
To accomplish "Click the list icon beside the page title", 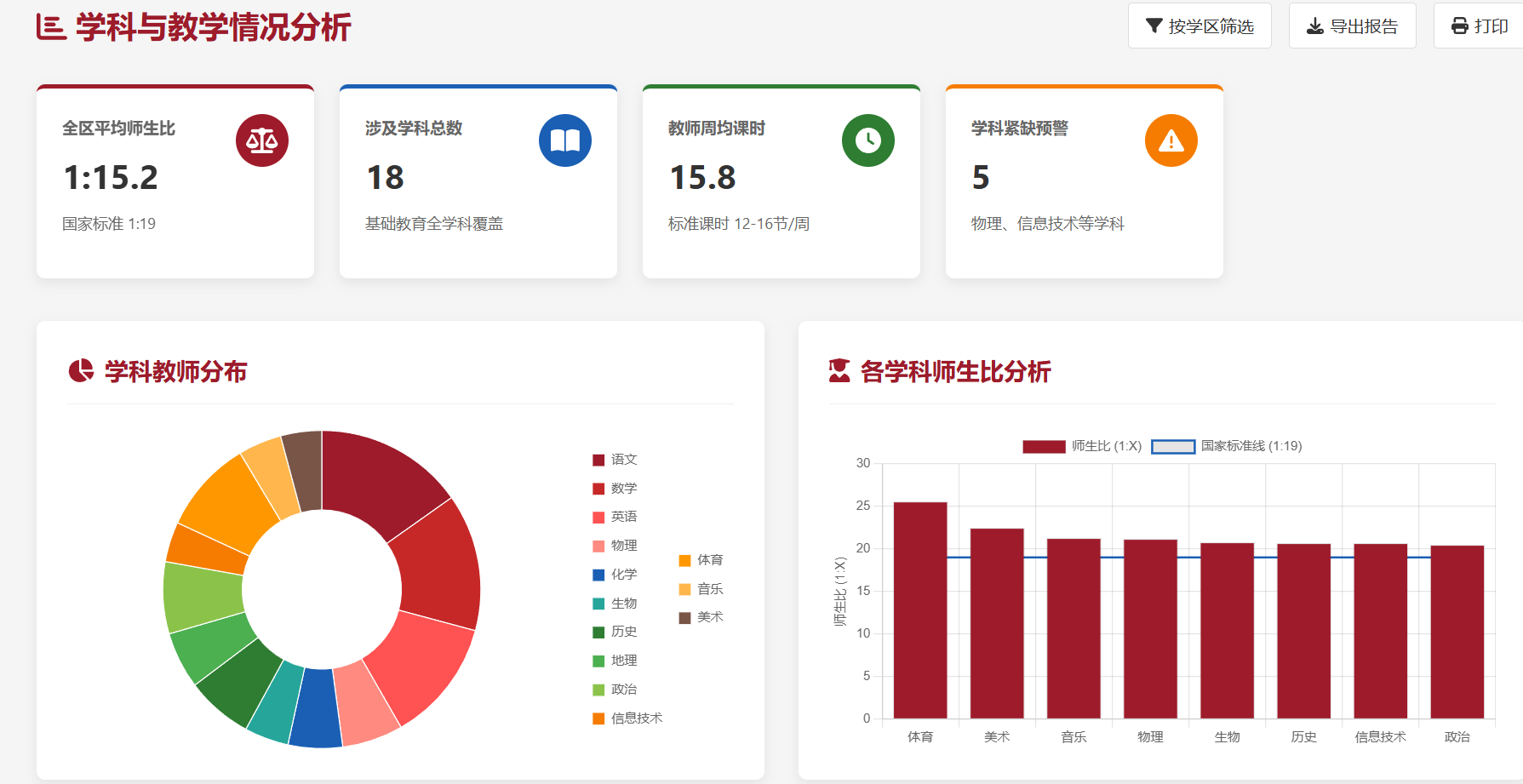I will [50, 27].
